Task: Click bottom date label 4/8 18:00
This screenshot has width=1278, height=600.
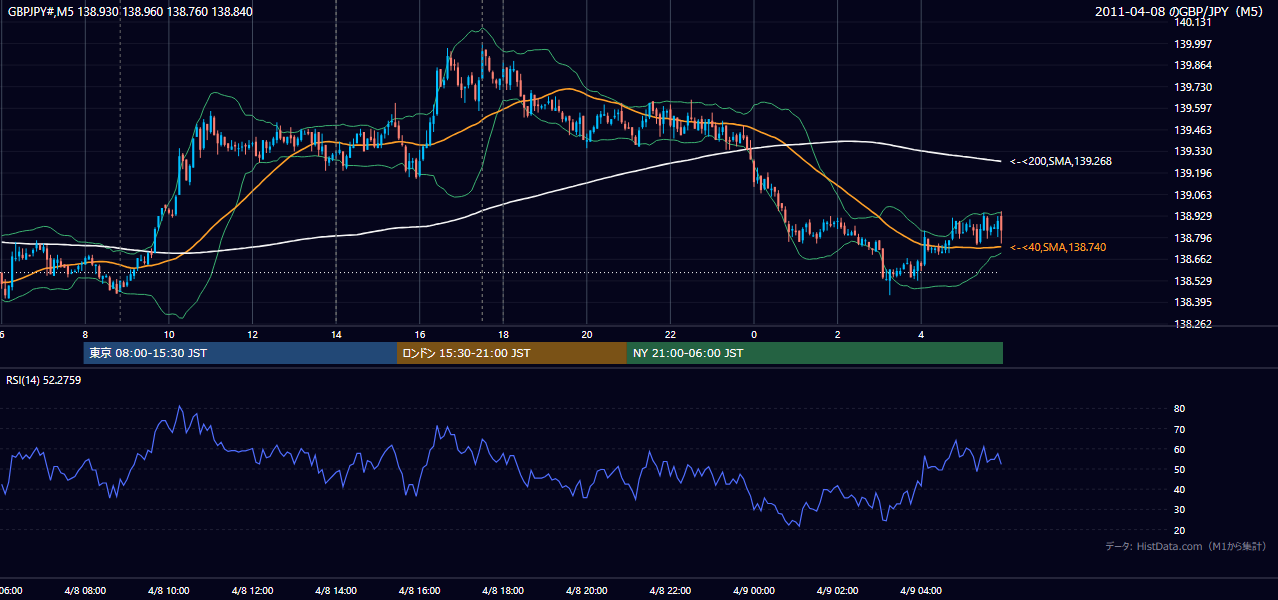Action: pos(502,591)
